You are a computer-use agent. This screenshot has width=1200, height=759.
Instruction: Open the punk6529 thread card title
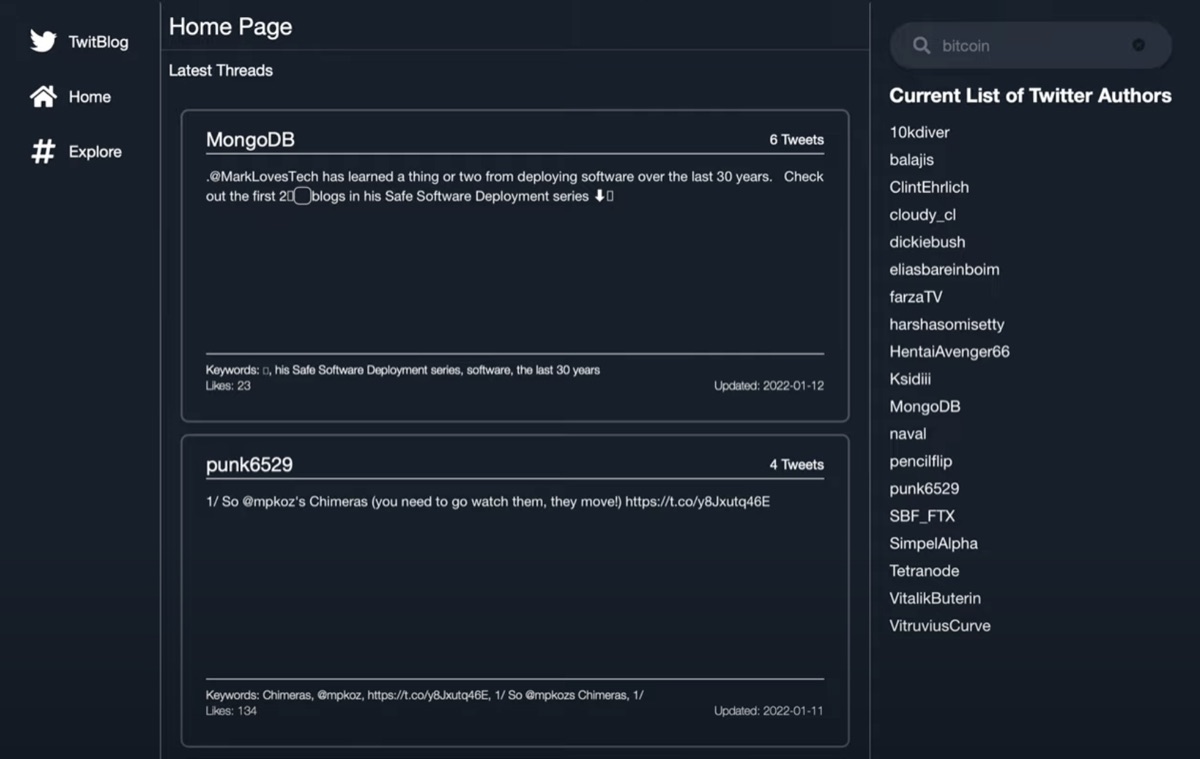click(249, 464)
